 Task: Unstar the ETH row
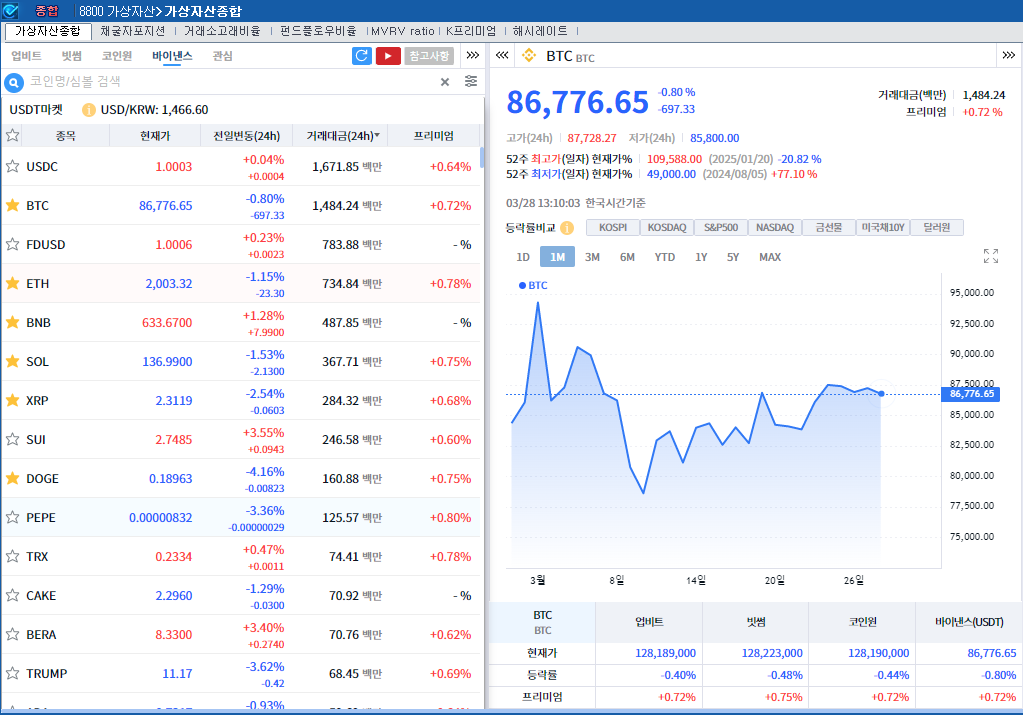[x=12, y=283]
